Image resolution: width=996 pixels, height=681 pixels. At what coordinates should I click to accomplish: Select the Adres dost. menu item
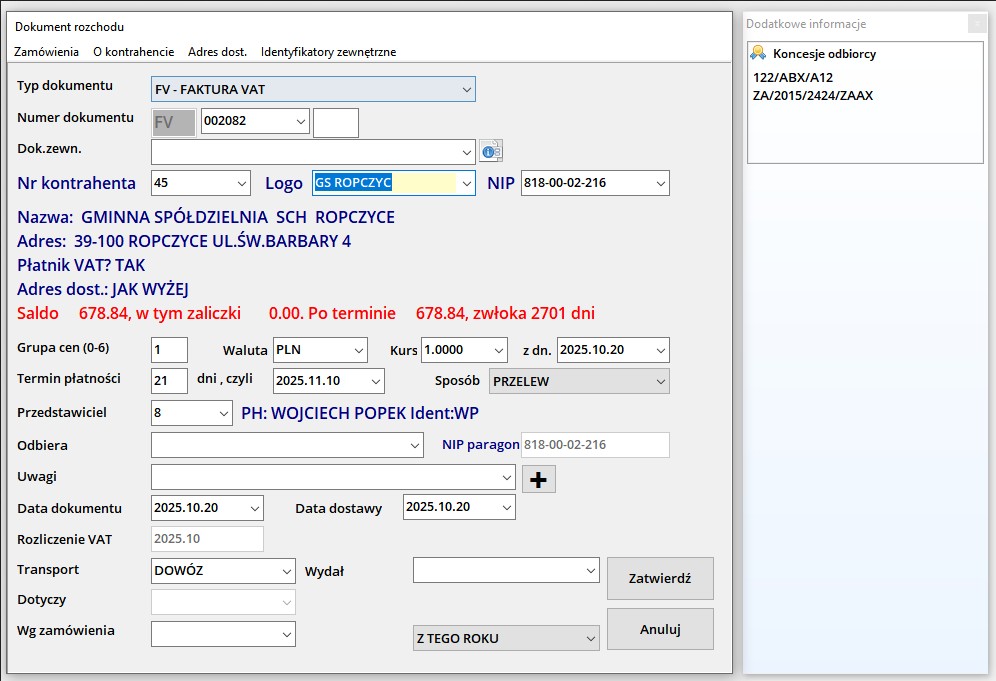click(x=217, y=52)
